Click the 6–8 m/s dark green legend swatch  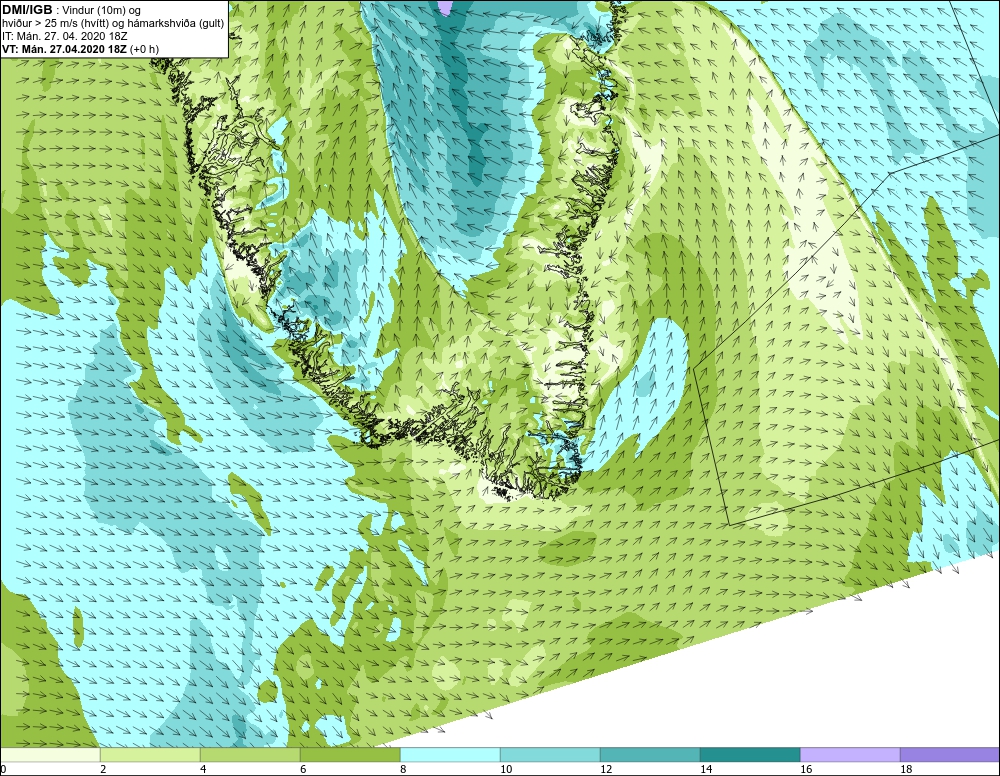[350, 755]
